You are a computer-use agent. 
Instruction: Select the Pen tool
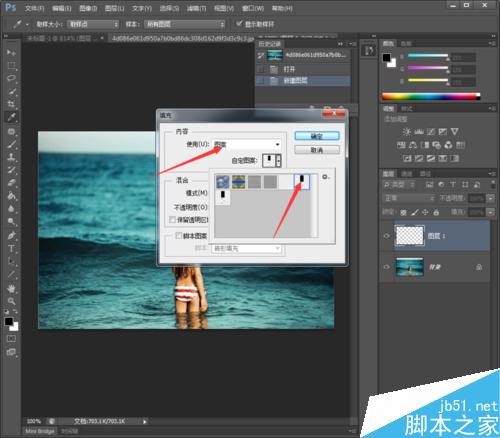coord(11,235)
